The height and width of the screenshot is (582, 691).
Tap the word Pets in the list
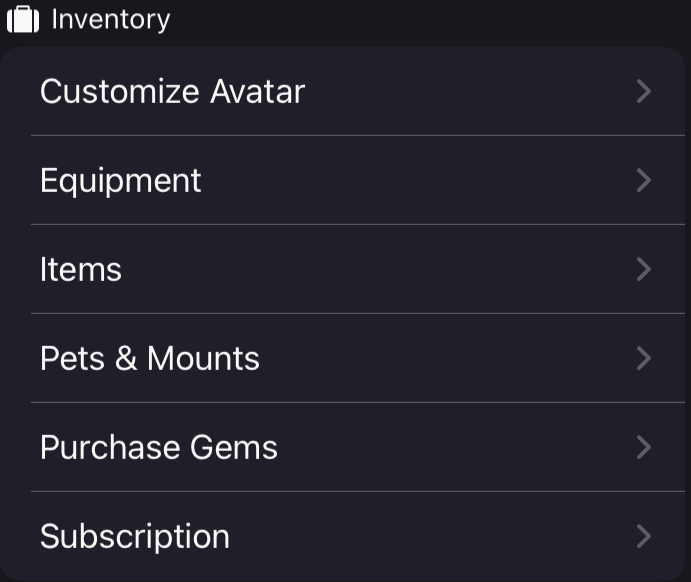pos(73,359)
